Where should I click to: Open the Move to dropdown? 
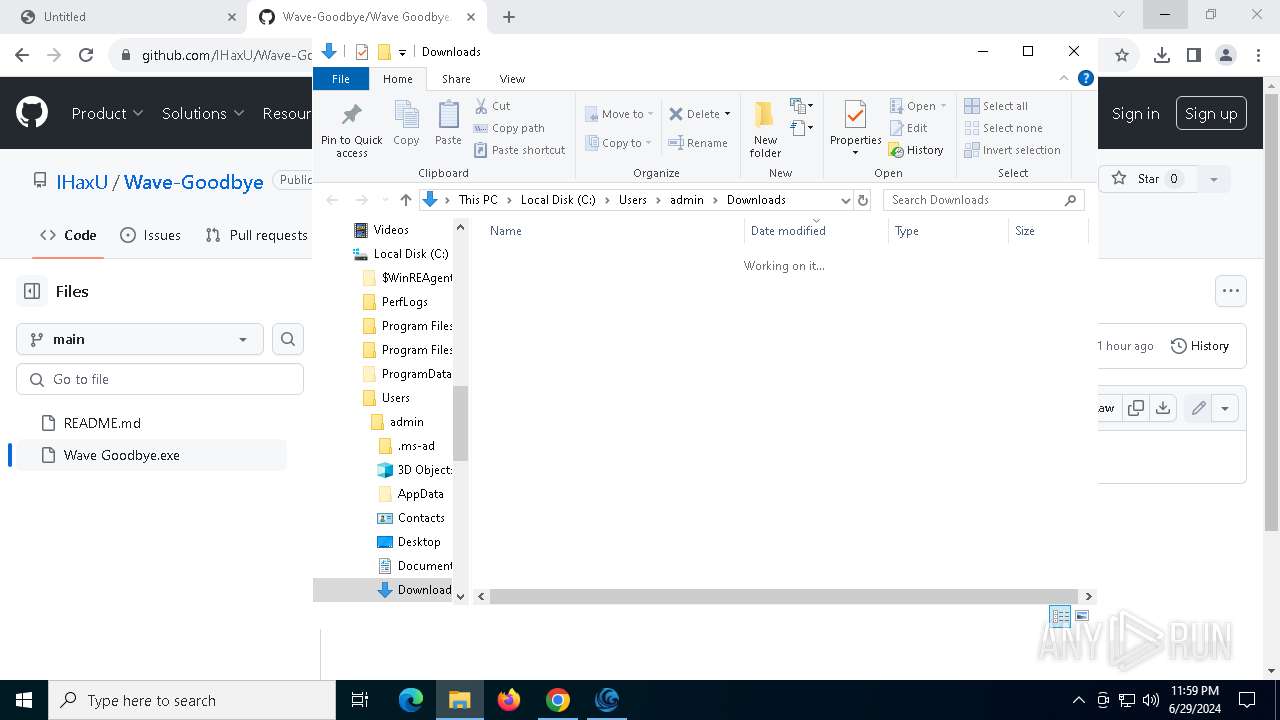click(x=619, y=114)
